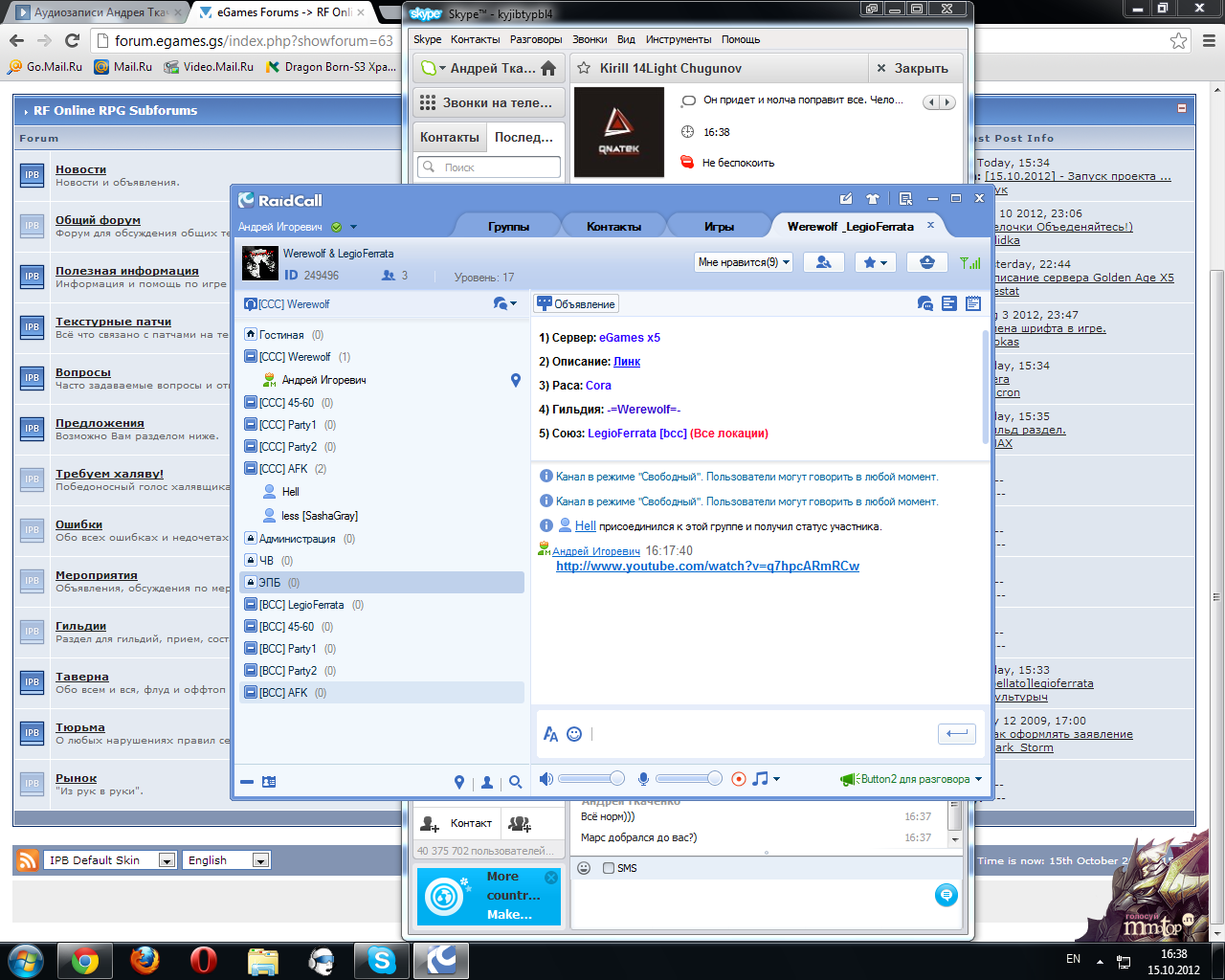Image resolution: width=1225 pixels, height=980 pixels.
Task: Toggle the SMS checkbox in Skype
Action: coord(609,868)
